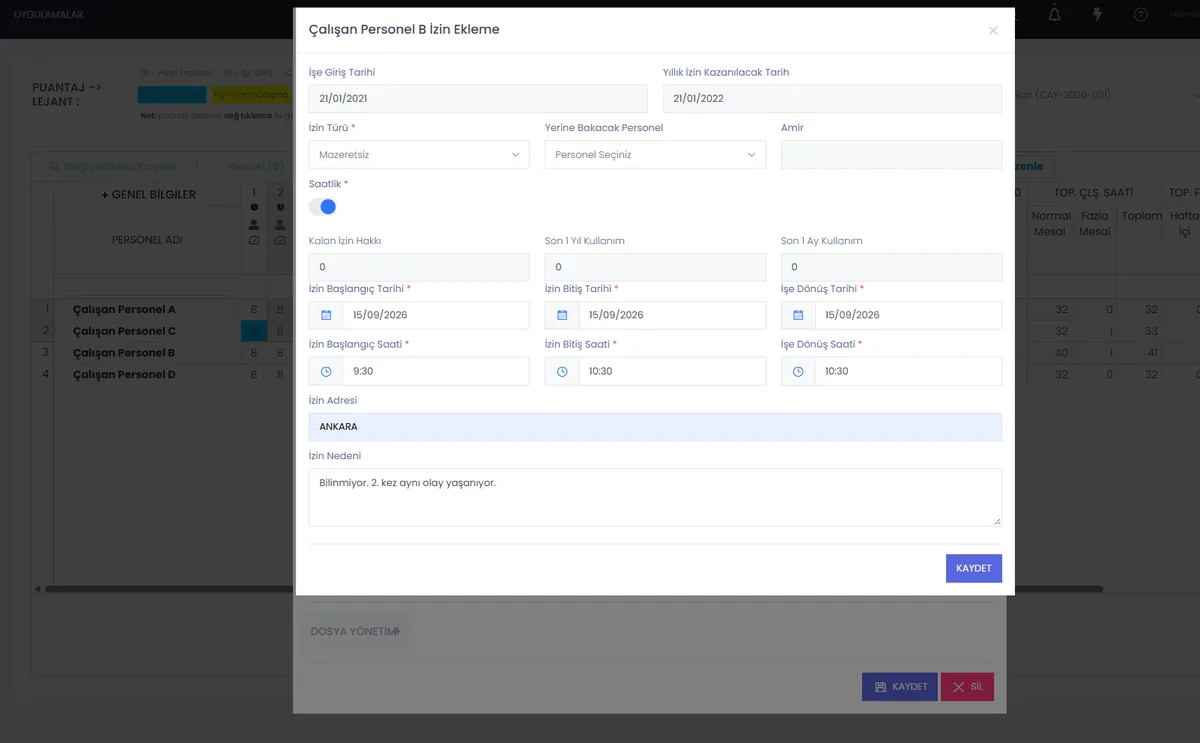Click the horizontal scrollbar under the timesheet grid
The height and width of the screenshot is (743, 1200).
tap(573, 589)
